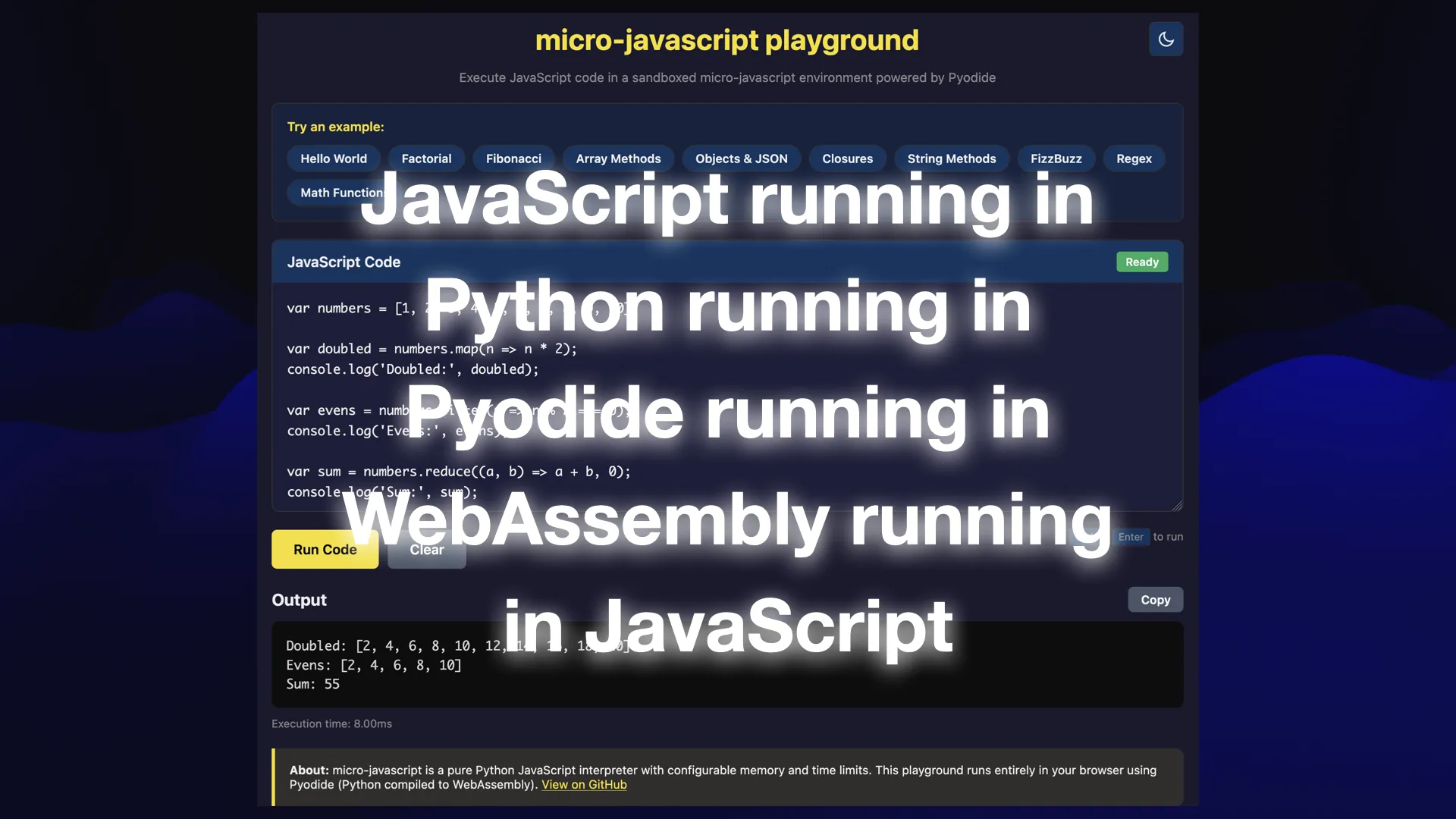Click the 'Execution time: 8.00ms' text

click(x=331, y=723)
